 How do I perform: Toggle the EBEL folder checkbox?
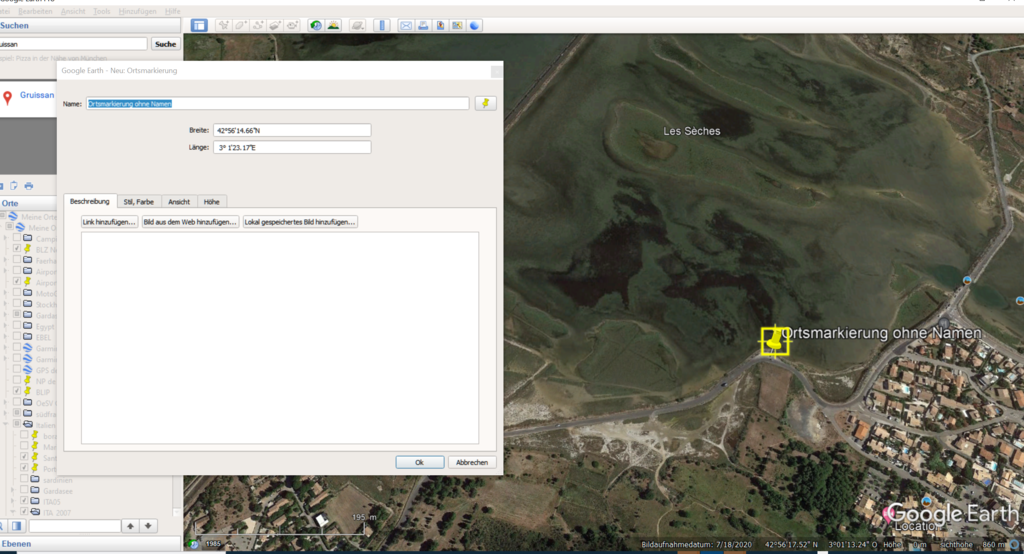[x=17, y=336]
